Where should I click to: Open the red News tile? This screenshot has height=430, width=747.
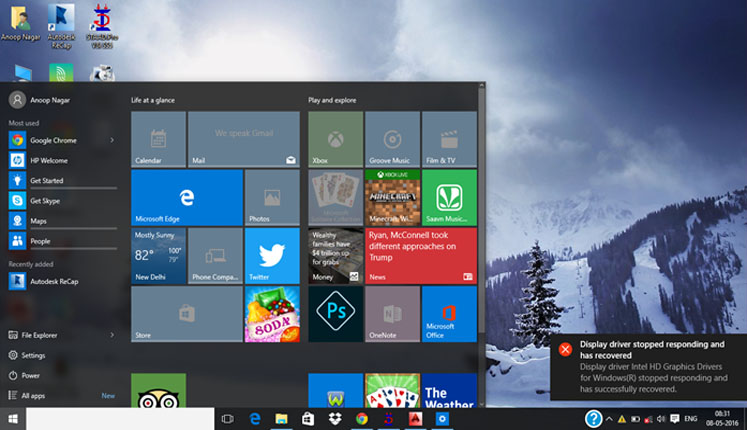pos(421,256)
